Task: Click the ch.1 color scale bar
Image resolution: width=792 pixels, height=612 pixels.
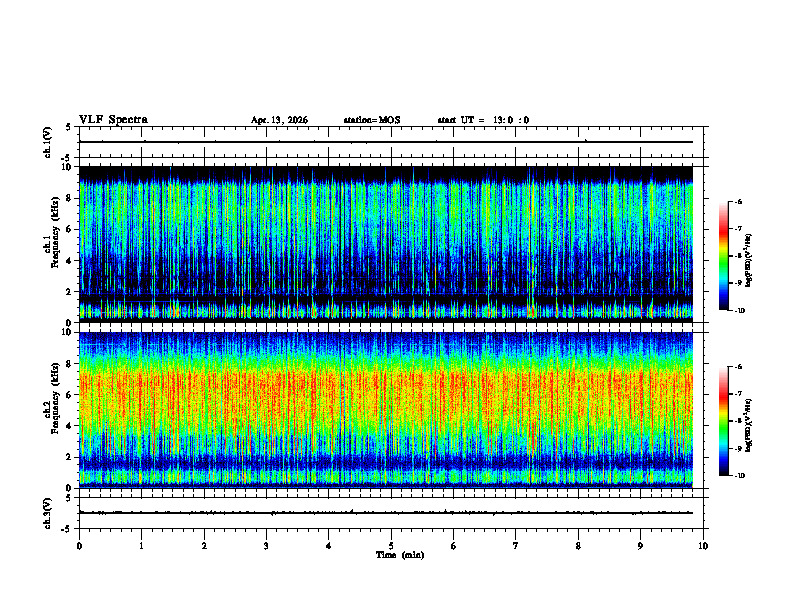Action: point(724,256)
